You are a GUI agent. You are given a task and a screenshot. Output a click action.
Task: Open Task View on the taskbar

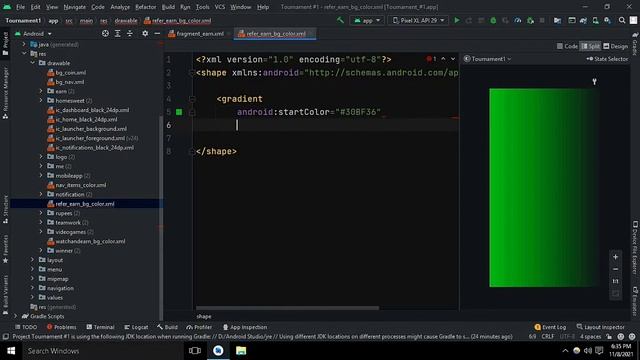[195, 351]
